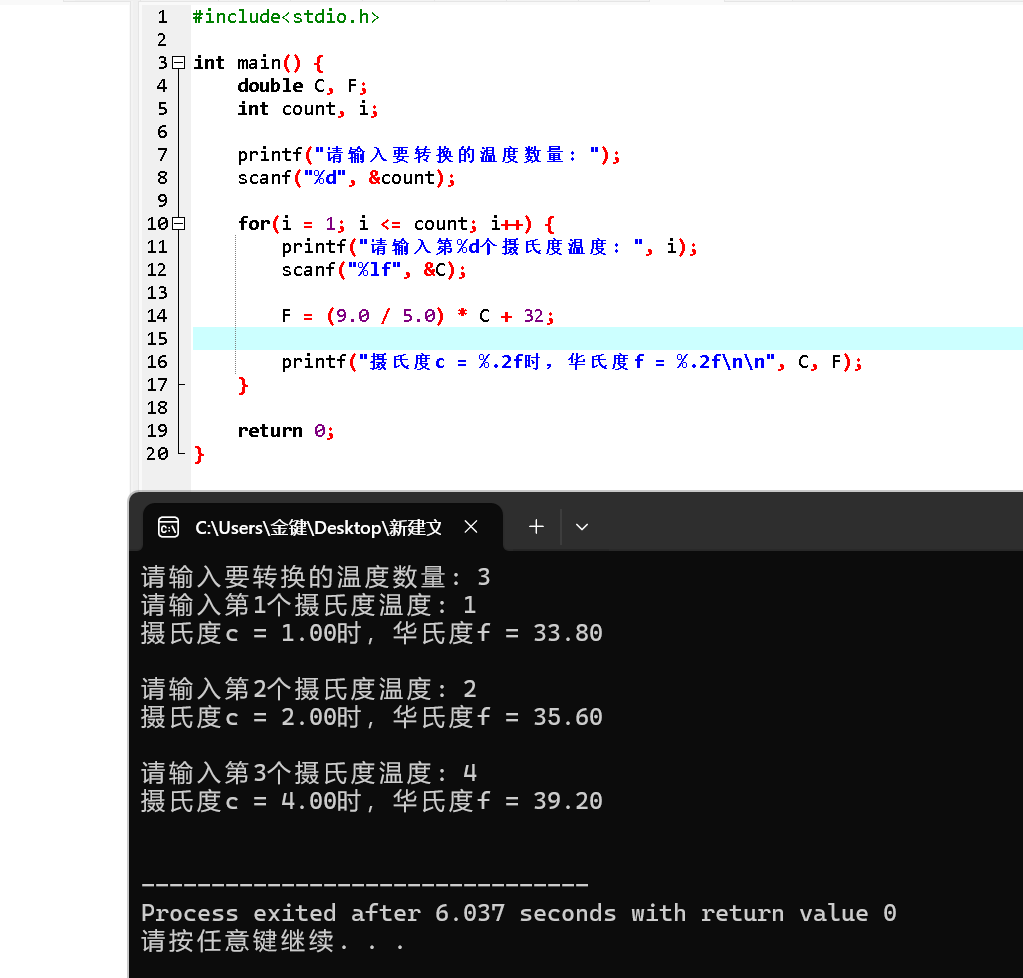Screen dimensions: 1023x978
Task: Close the C:\Users terminal tab
Action: (x=471, y=527)
